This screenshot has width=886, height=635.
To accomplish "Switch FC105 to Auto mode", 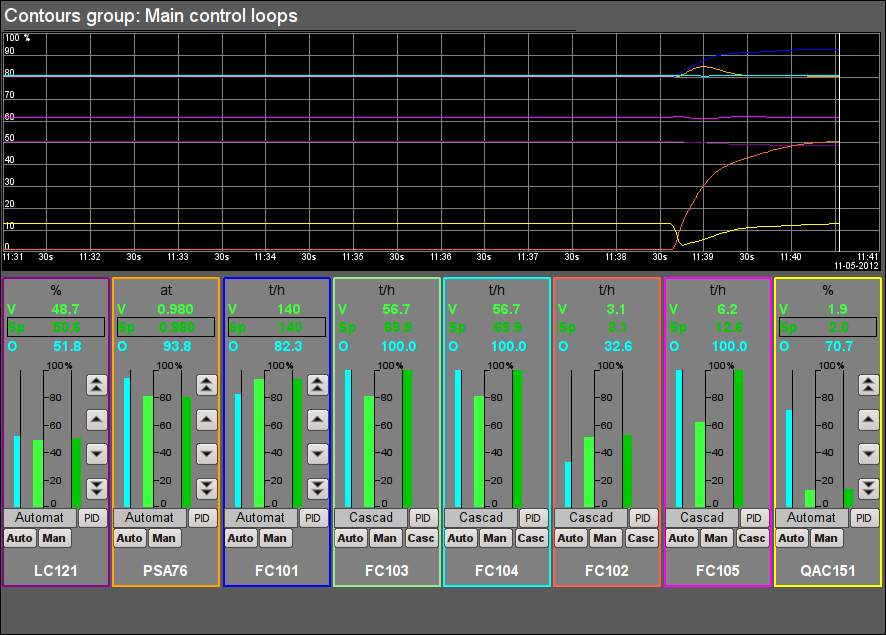I will pyautogui.click(x=682, y=538).
